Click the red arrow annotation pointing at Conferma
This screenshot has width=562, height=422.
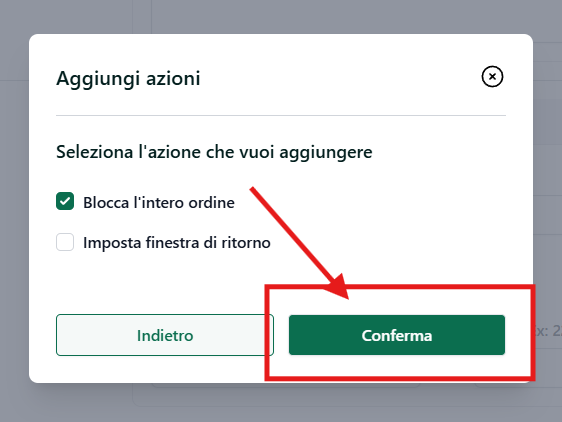tap(299, 243)
